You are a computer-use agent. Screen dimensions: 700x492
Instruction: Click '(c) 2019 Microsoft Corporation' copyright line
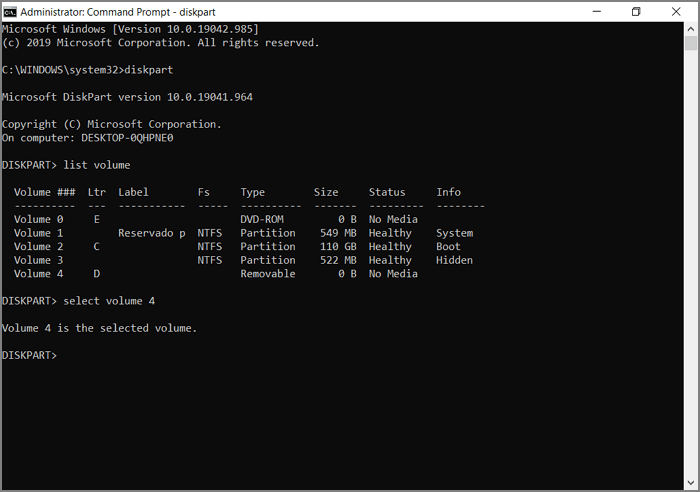[161, 43]
